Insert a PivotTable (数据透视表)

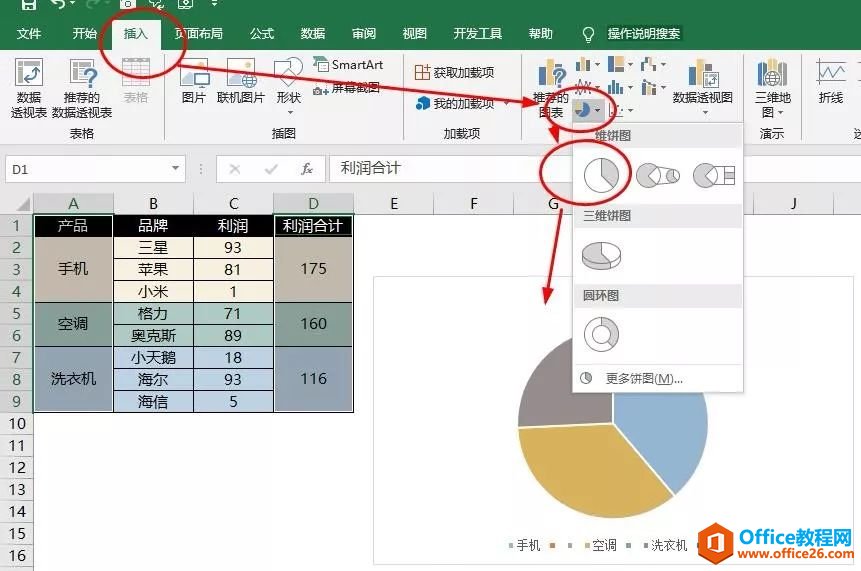(x=29, y=88)
